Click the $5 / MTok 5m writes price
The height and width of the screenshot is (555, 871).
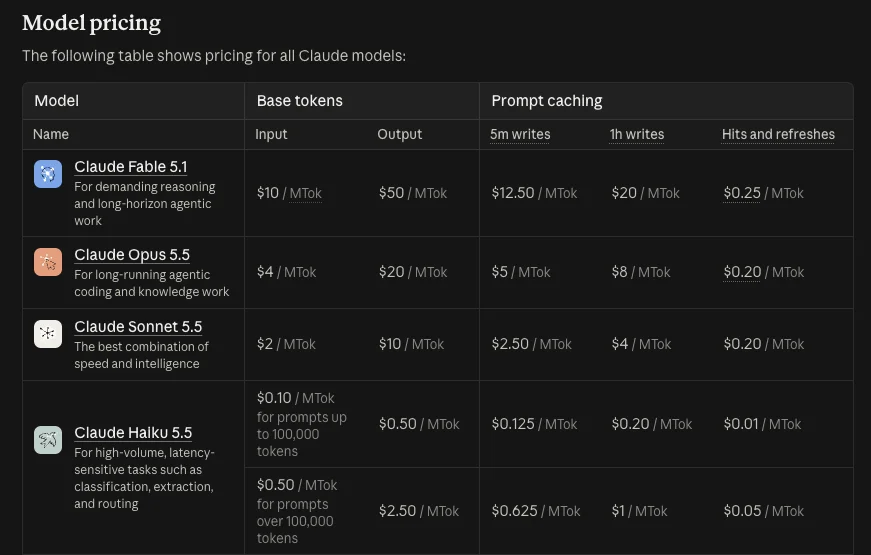520,272
